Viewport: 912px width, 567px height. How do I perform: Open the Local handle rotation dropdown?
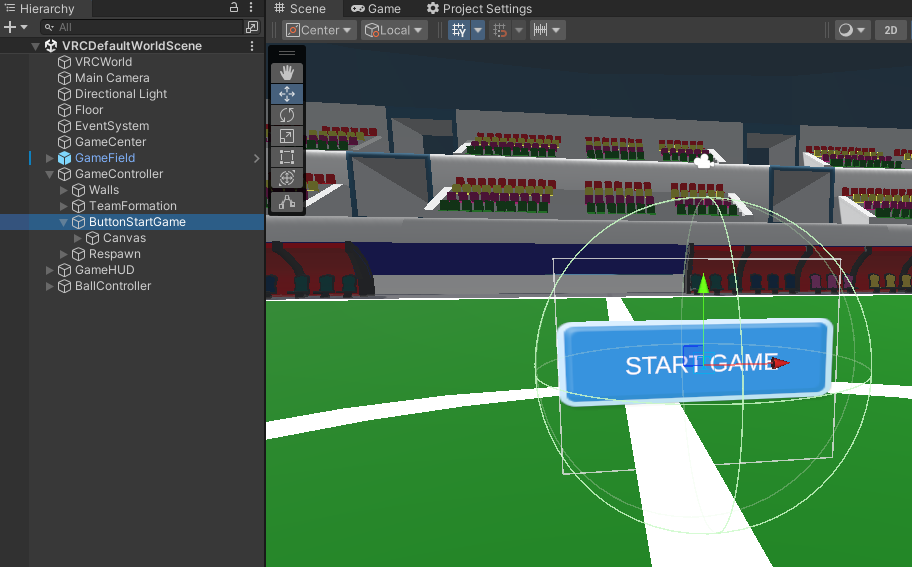[x=394, y=30]
